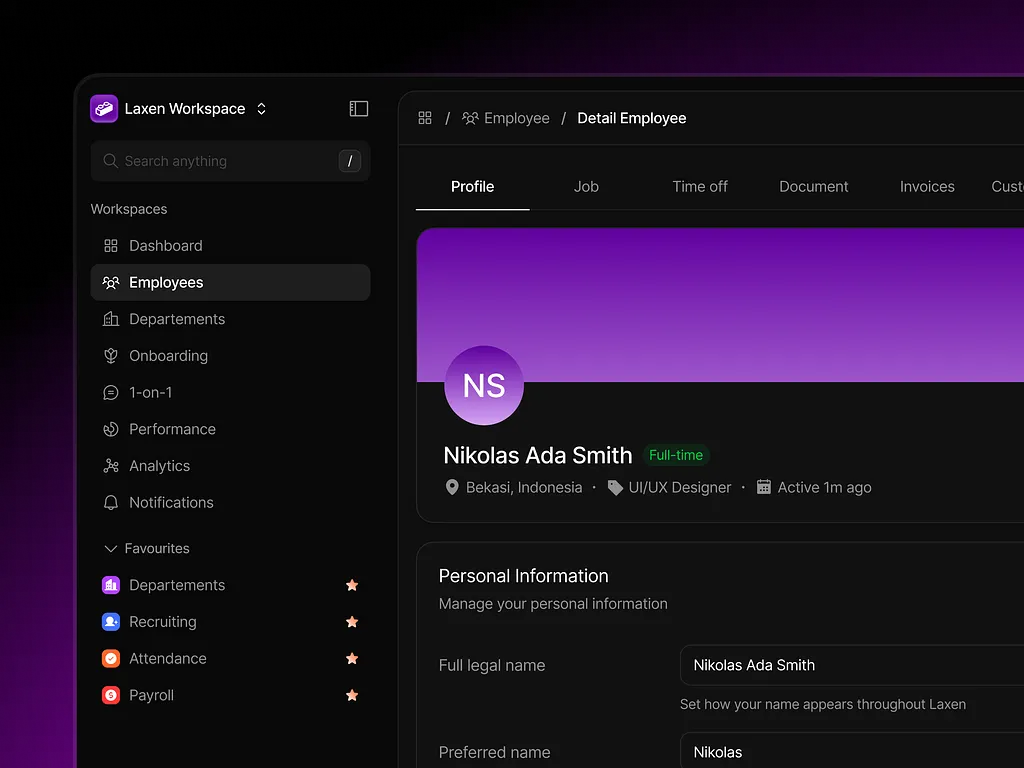Click the Notifications bell icon
The image size is (1024, 768).
point(111,502)
